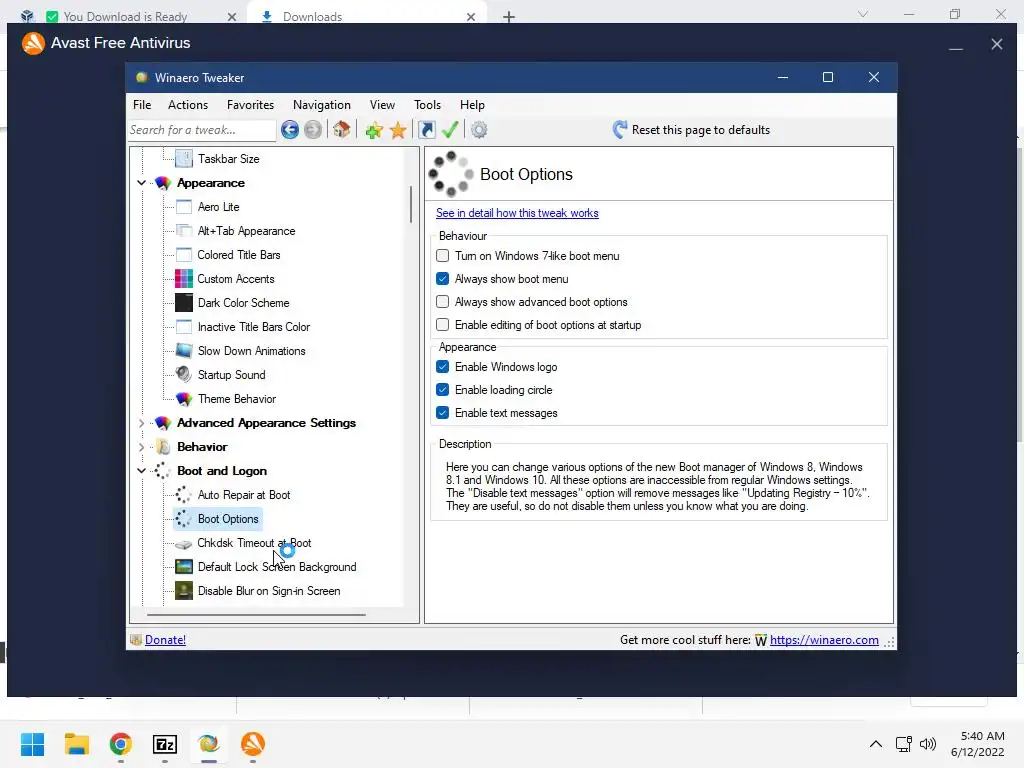Image resolution: width=1024 pixels, height=768 pixels.
Task: Open File Explorer from taskbar
Action: click(x=76, y=744)
